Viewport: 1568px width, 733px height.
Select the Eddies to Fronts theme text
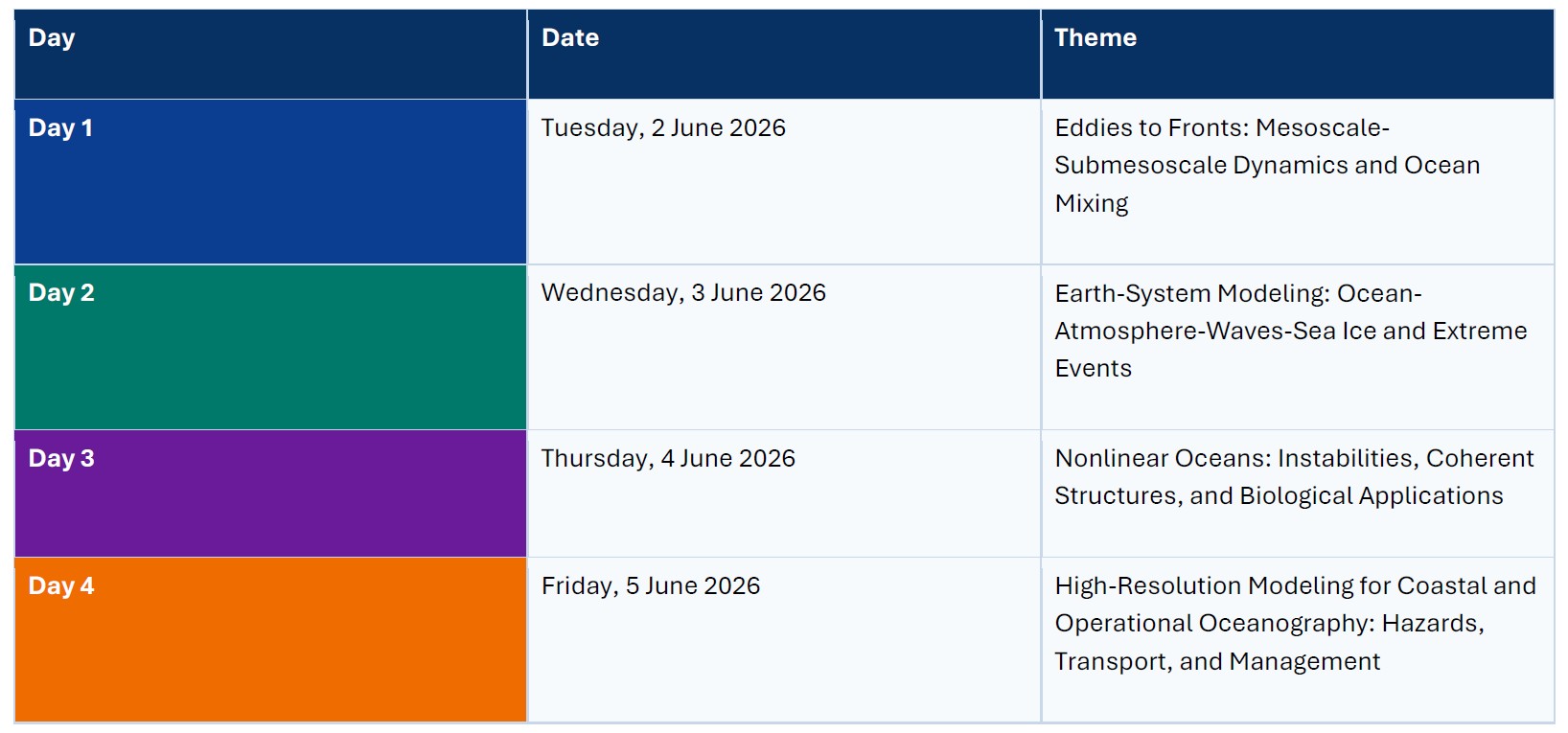pos(1267,166)
